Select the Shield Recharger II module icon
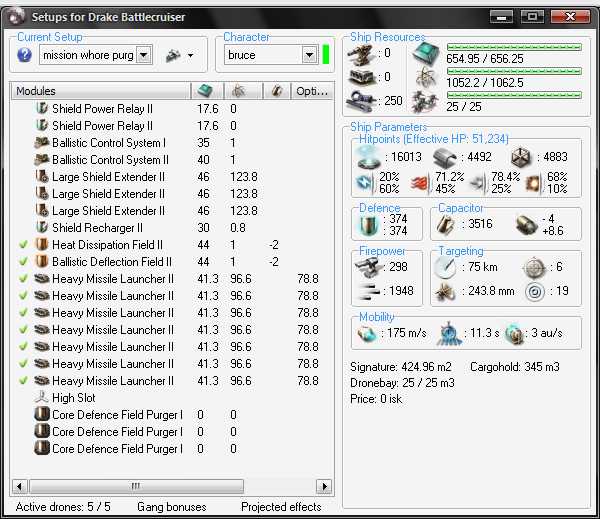 (42, 227)
